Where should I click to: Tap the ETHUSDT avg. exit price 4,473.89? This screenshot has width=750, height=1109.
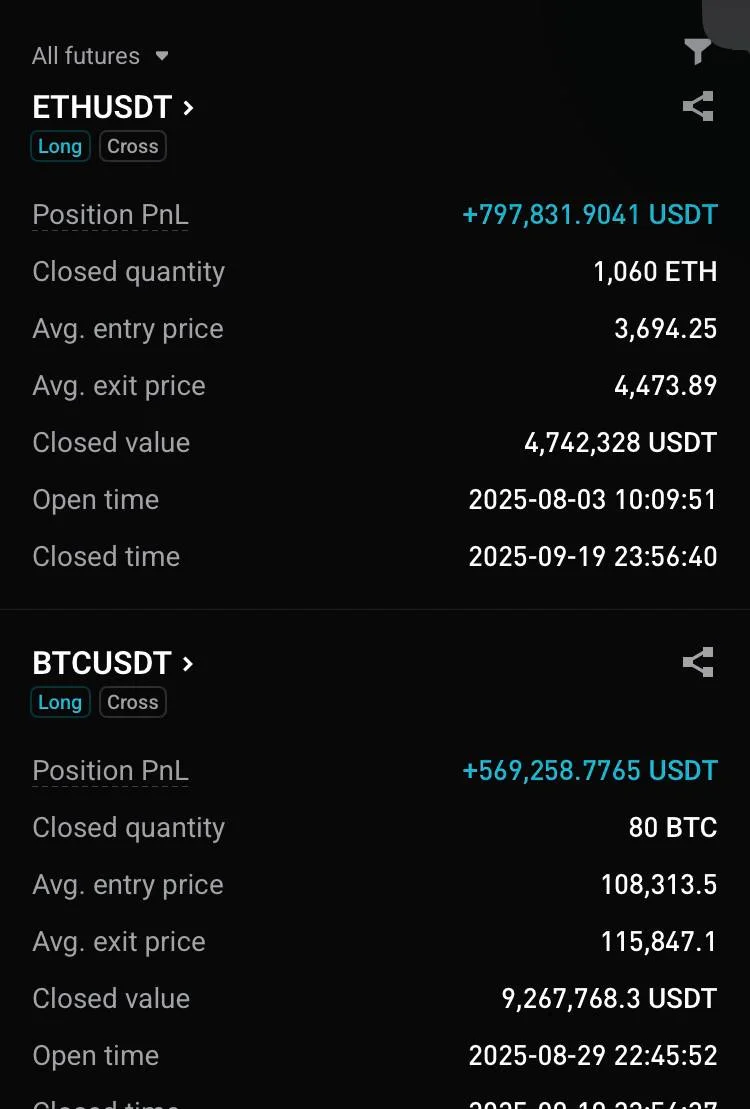coord(665,386)
